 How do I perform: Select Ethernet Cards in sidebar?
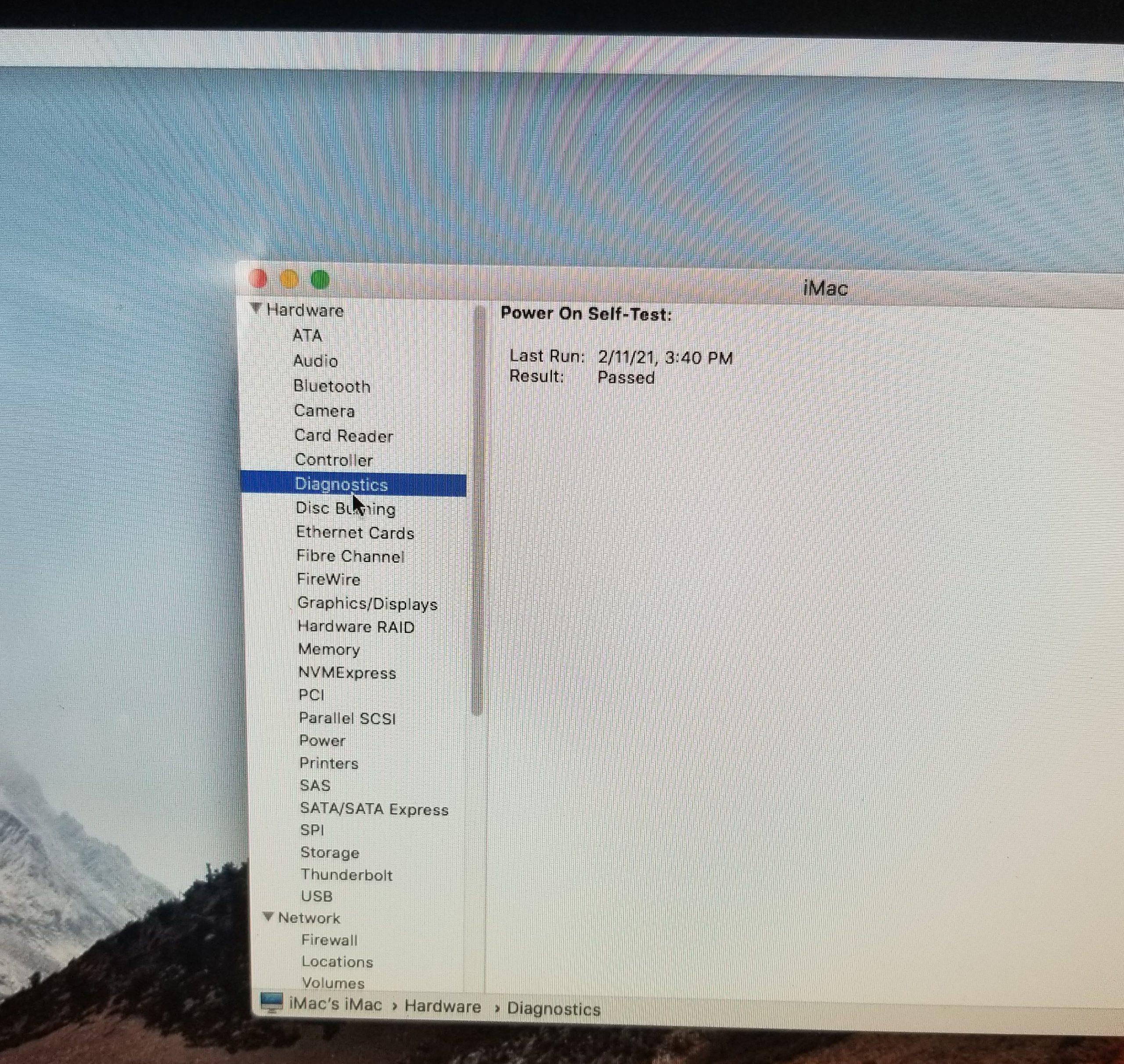[x=355, y=533]
